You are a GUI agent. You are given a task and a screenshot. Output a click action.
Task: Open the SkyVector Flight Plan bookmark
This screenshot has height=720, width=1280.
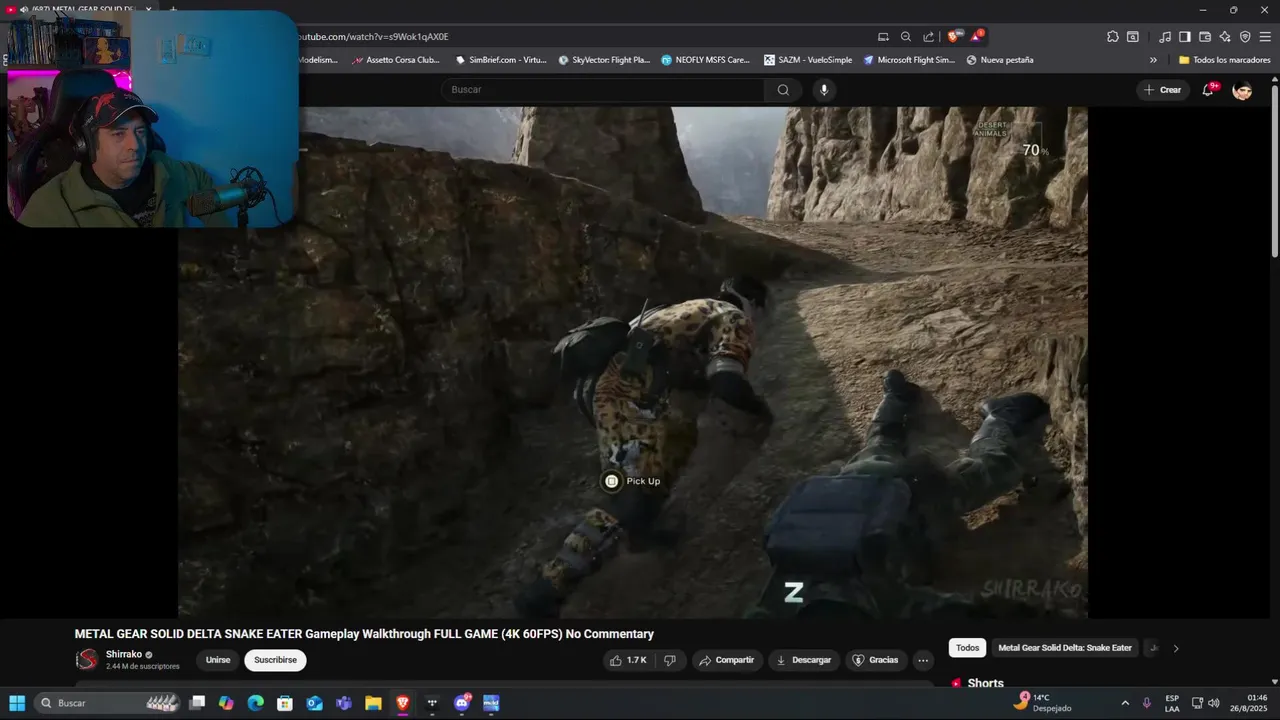click(x=604, y=60)
